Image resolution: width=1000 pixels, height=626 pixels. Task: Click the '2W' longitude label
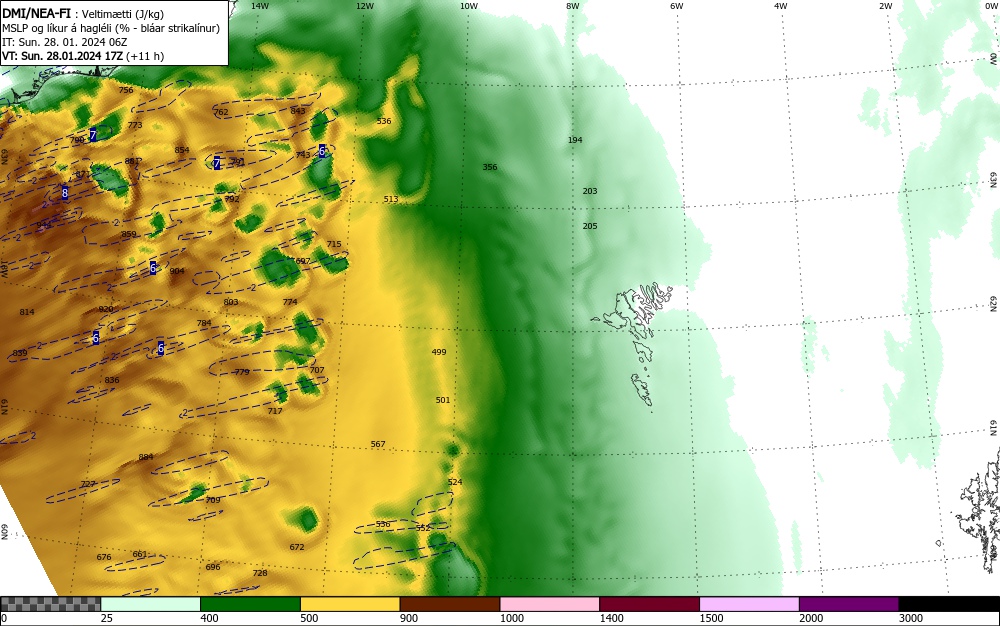(885, 6)
